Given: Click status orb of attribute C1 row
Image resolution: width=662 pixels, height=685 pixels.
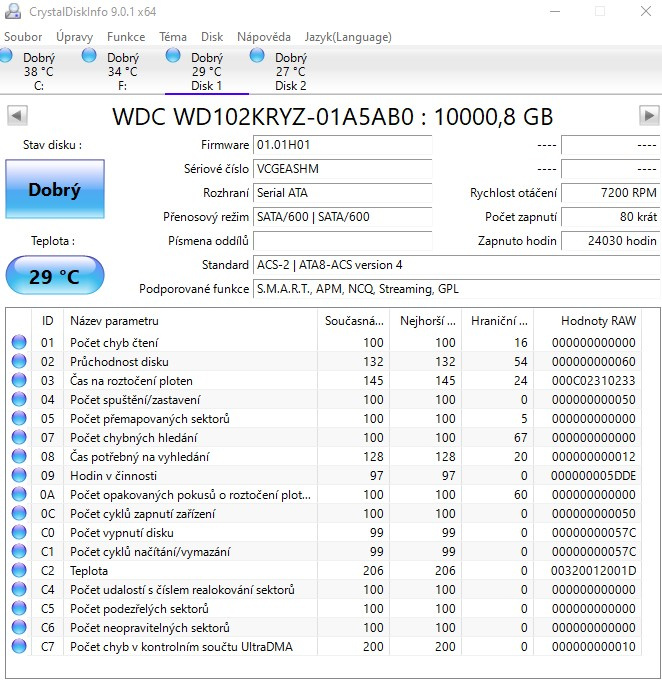Looking at the screenshot, I should (19, 551).
